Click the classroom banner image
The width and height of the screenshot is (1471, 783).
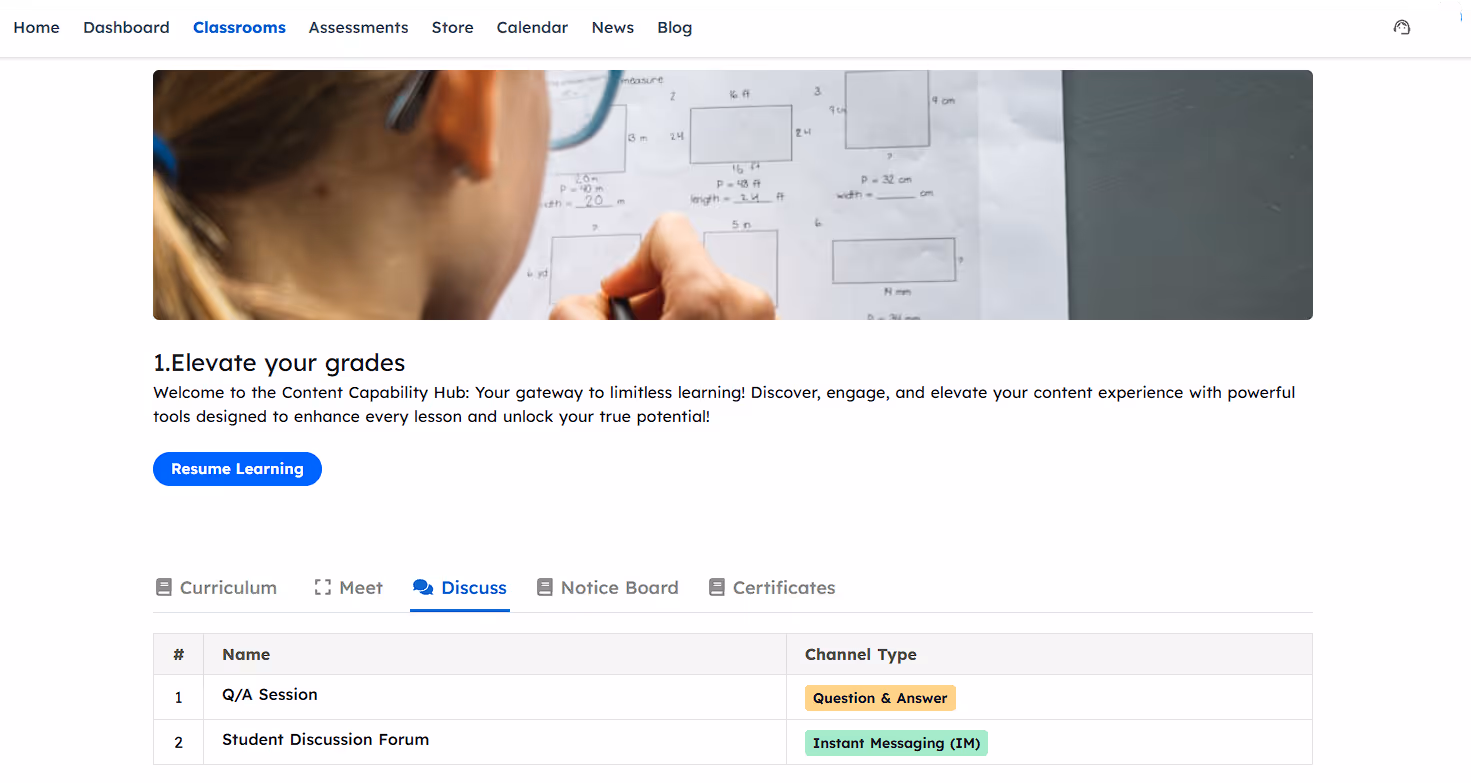732,195
